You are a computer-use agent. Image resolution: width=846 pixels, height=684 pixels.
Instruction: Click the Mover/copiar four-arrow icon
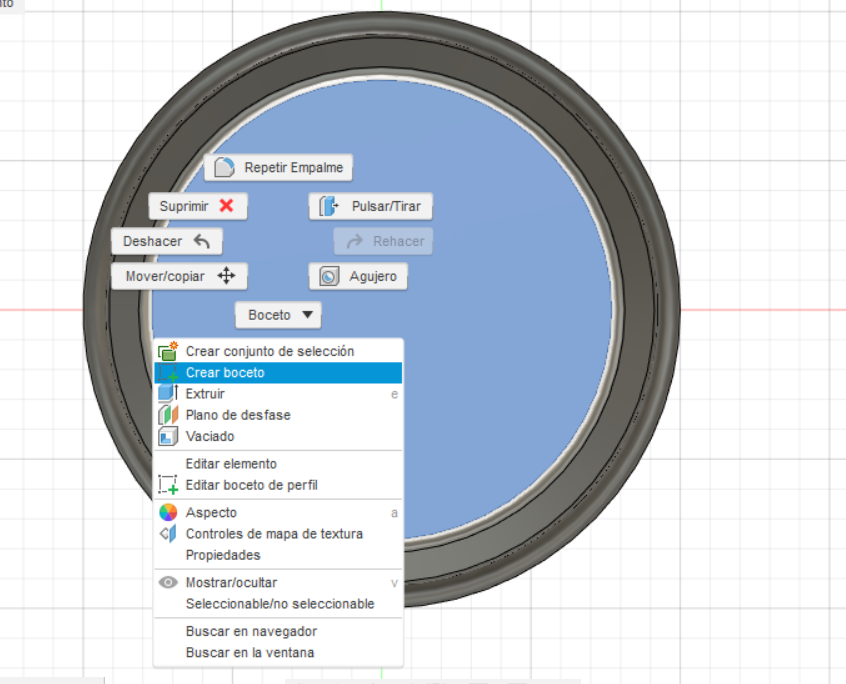(x=226, y=276)
